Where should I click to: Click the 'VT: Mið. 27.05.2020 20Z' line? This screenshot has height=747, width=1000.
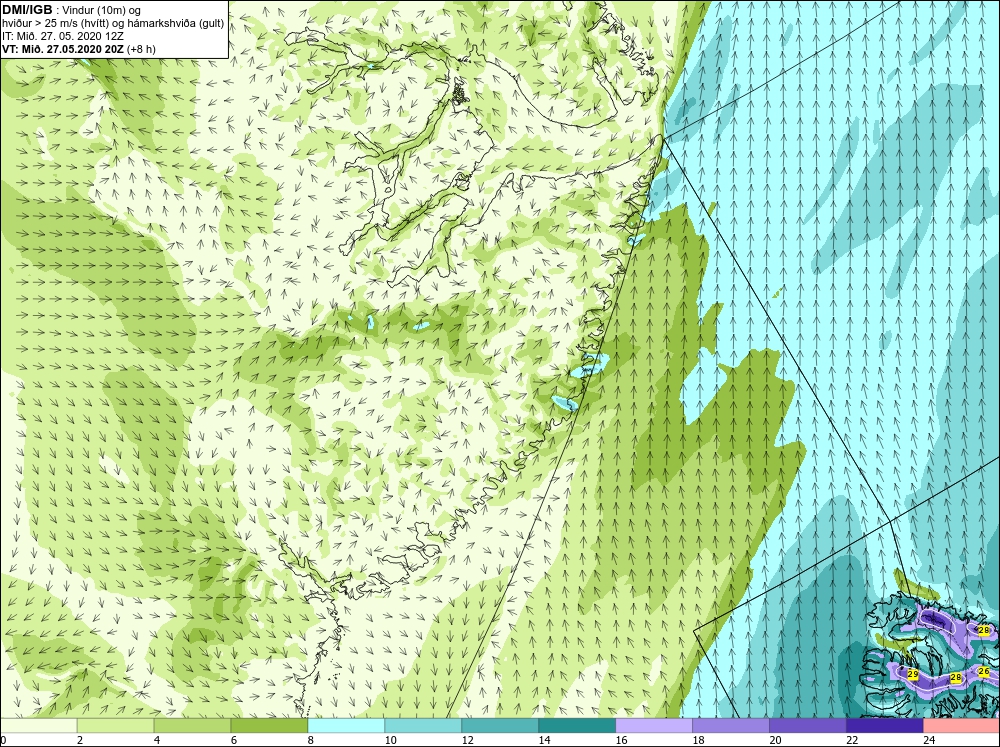tap(63, 49)
